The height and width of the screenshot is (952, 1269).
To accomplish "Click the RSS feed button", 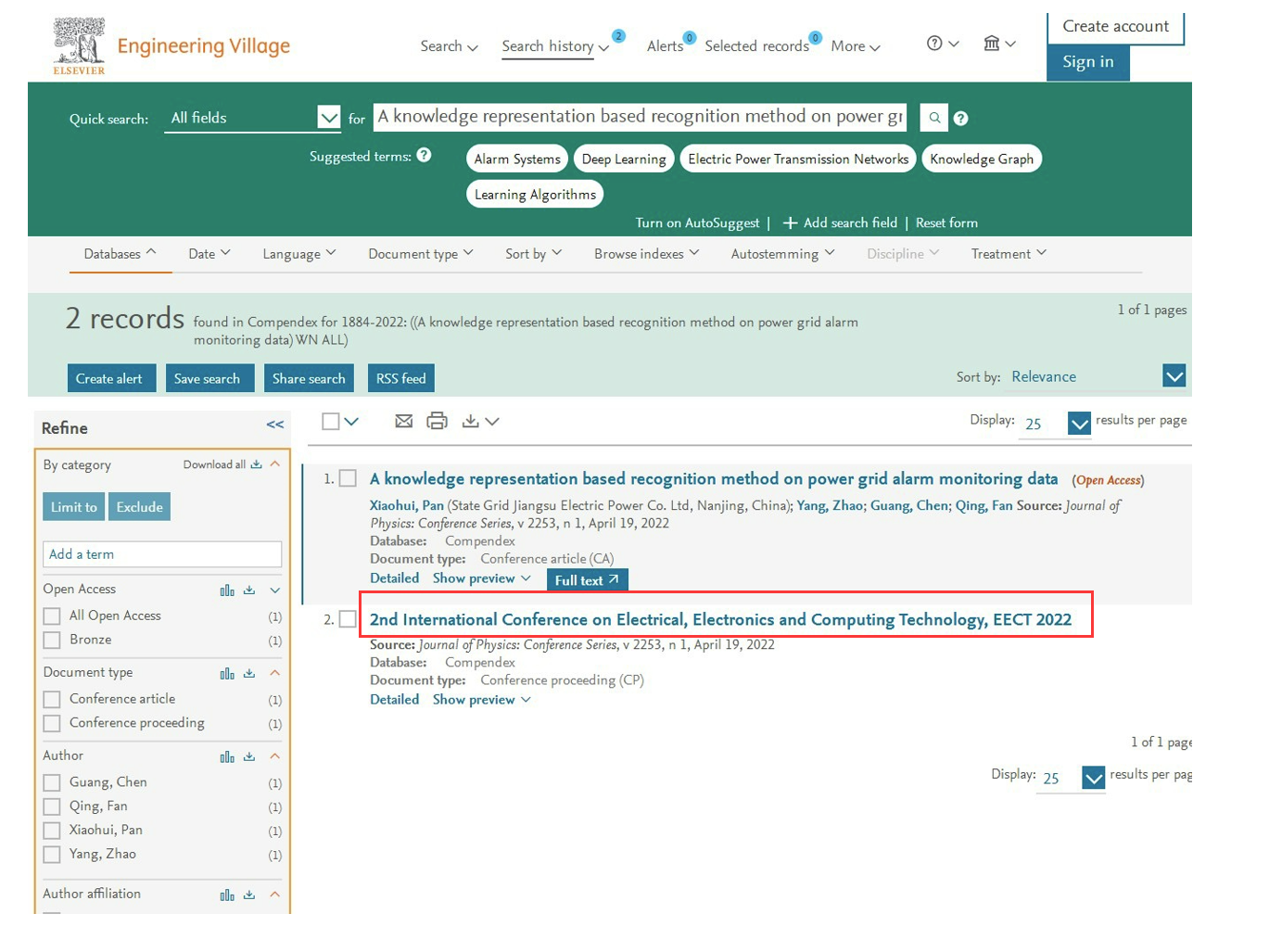I will pos(401,378).
